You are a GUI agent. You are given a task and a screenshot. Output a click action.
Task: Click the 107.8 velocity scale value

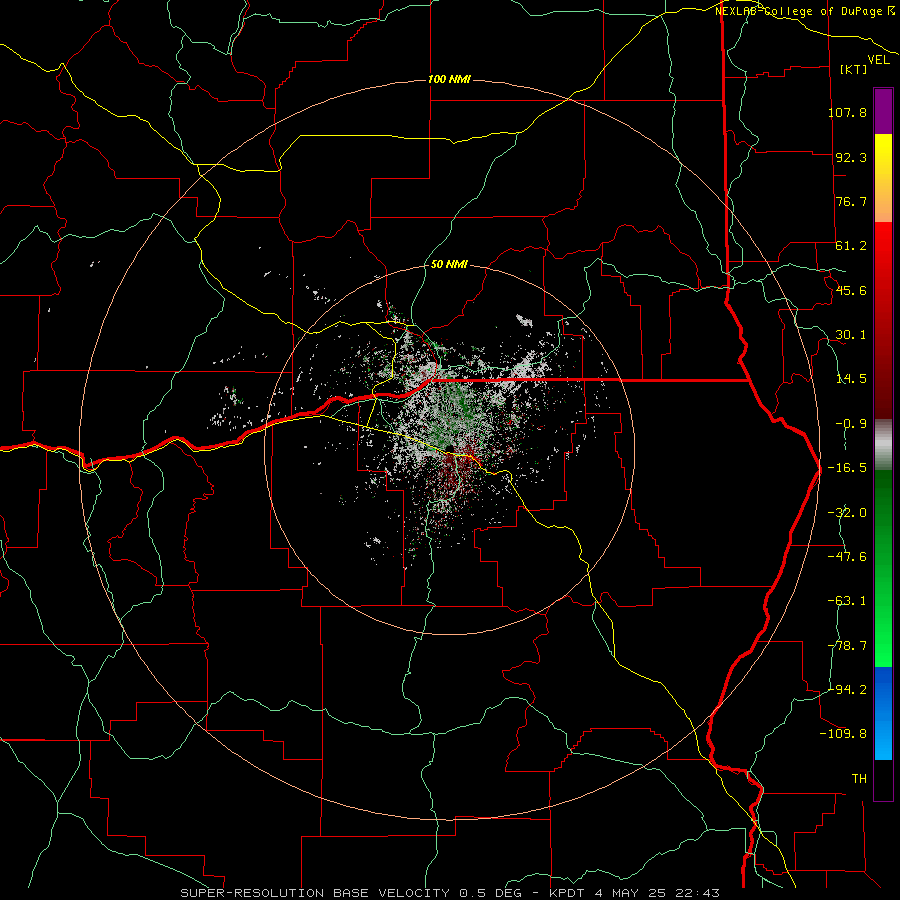(x=847, y=112)
